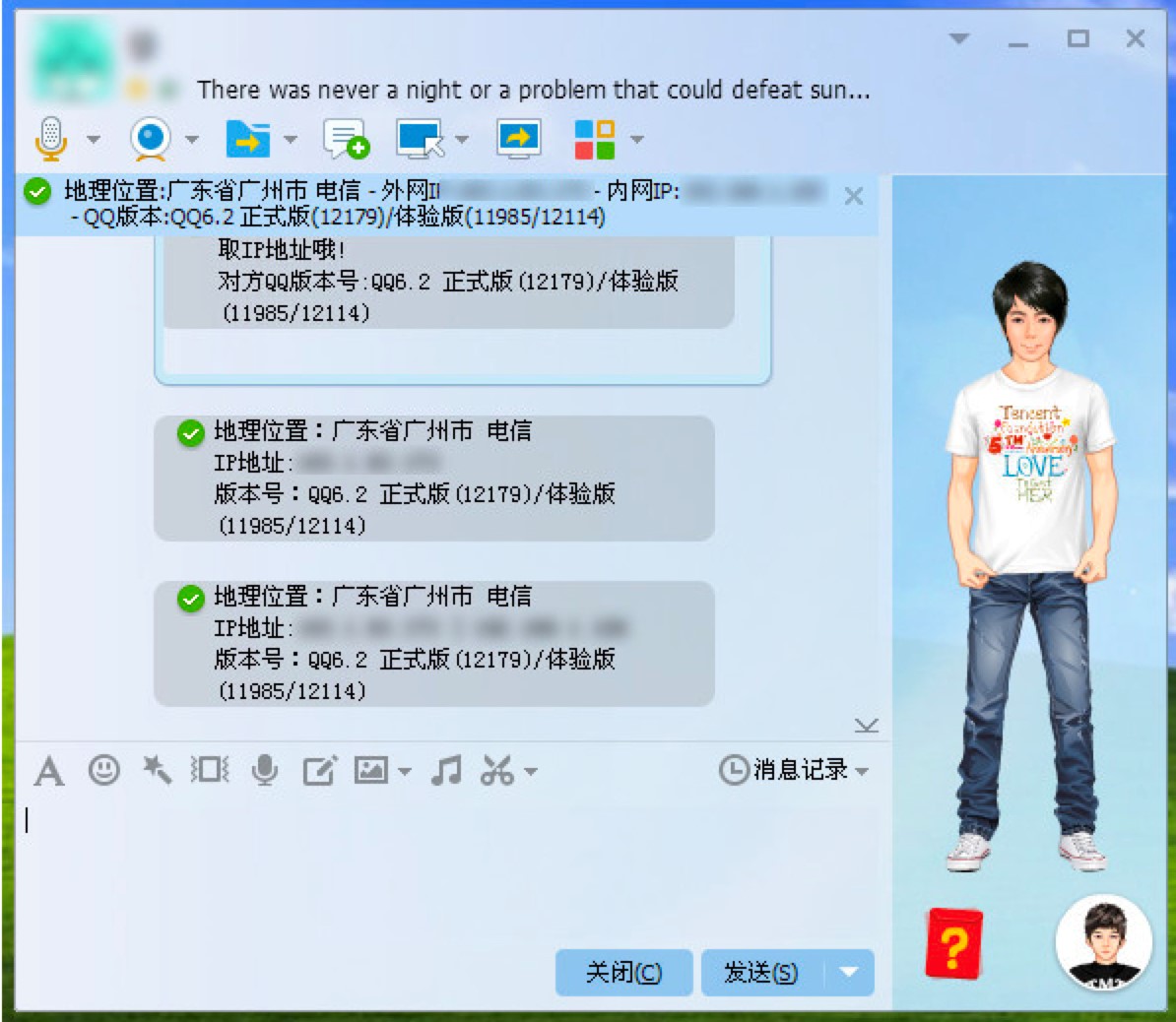
Task: Start a voice call with microphone icon
Action: point(51,139)
